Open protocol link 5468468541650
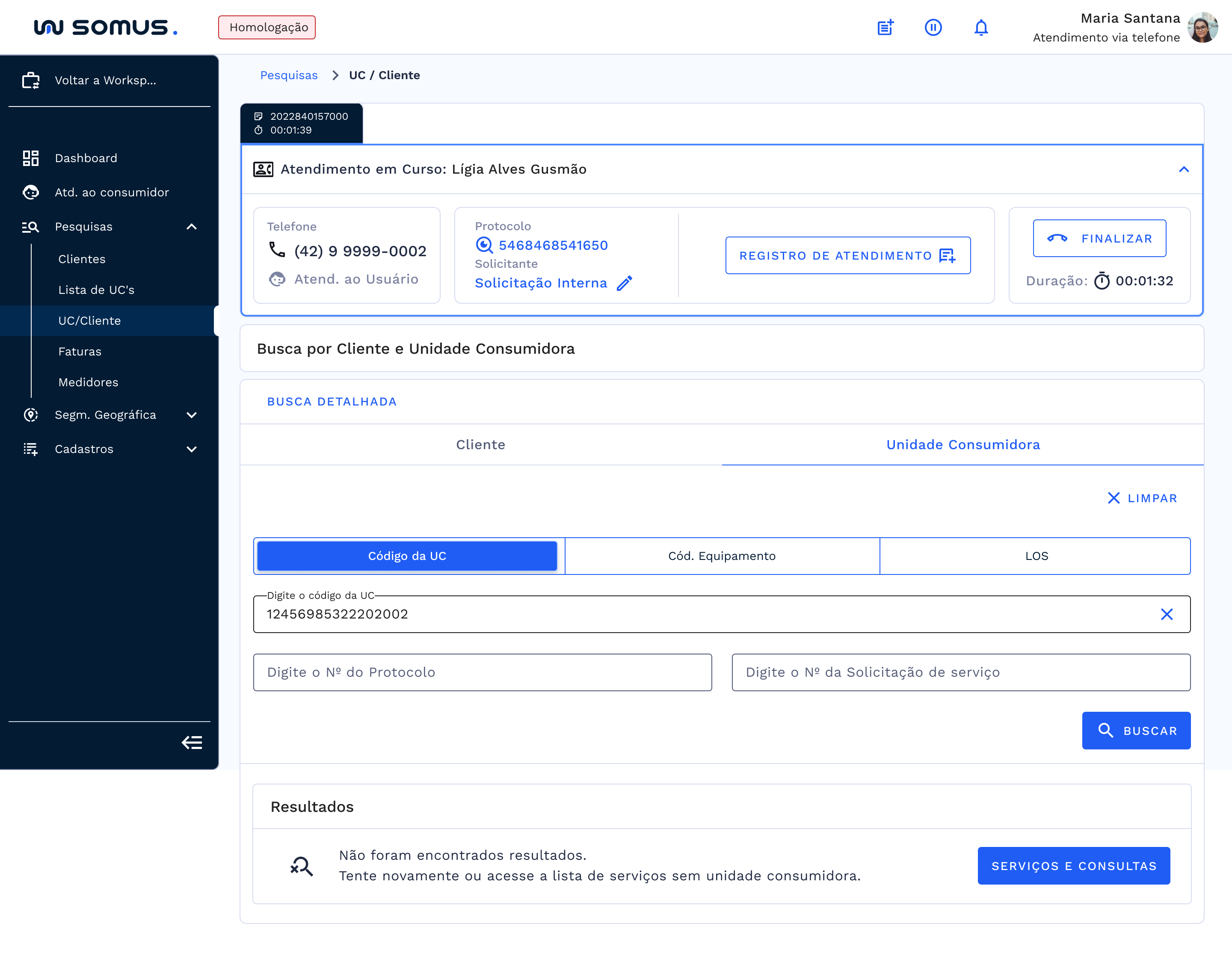Viewport: 1232px width, 965px height. [x=553, y=245]
